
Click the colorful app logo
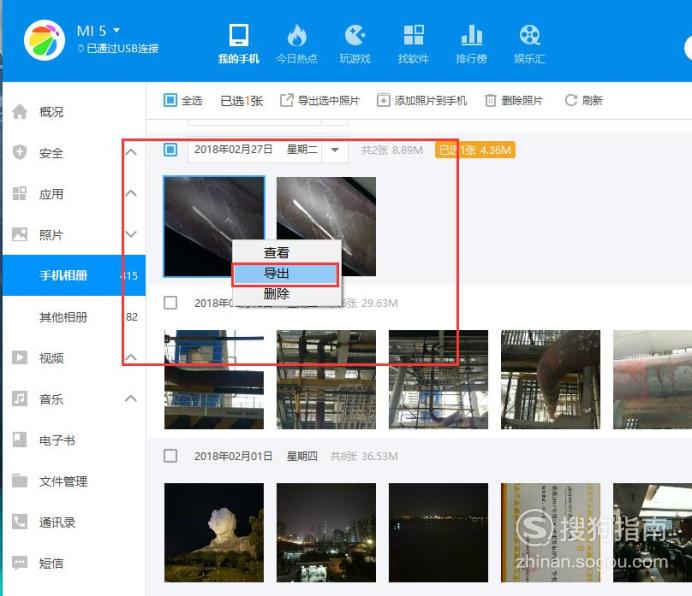[x=44, y=40]
